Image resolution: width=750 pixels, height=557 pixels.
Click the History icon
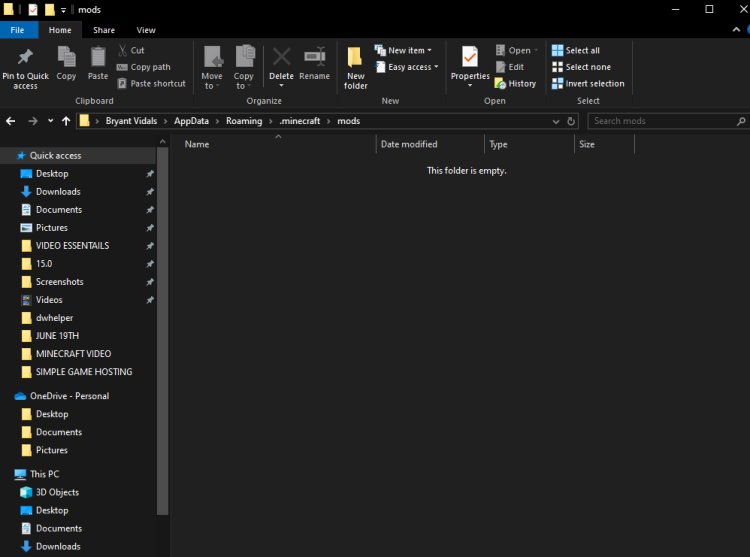(x=500, y=84)
